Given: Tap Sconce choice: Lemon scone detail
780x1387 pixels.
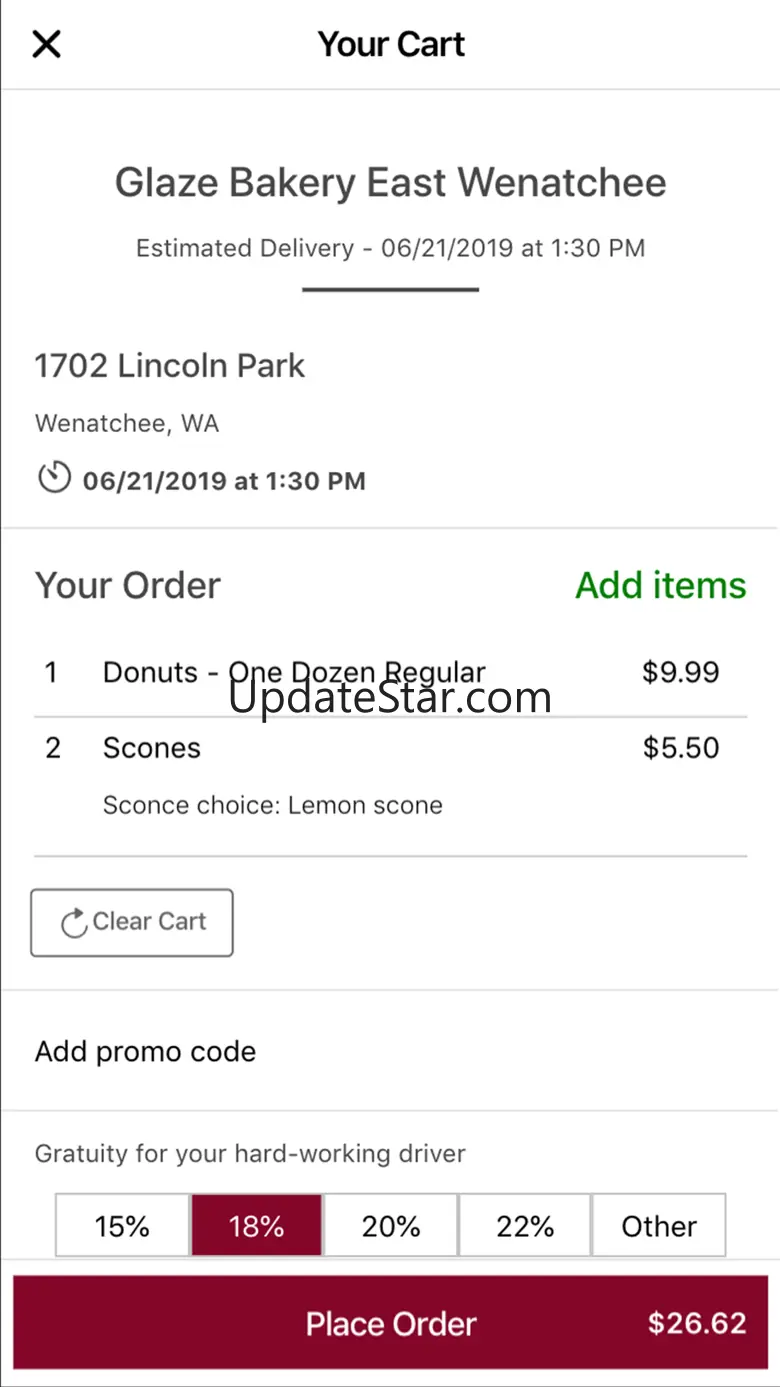Looking at the screenshot, I should tap(272, 805).
